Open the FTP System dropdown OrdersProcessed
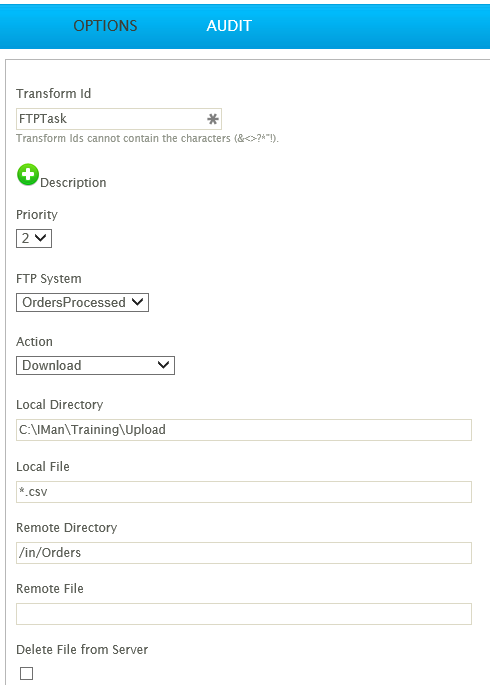The width and height of the screenshot is (490, 685). click(x=83, y=302)
